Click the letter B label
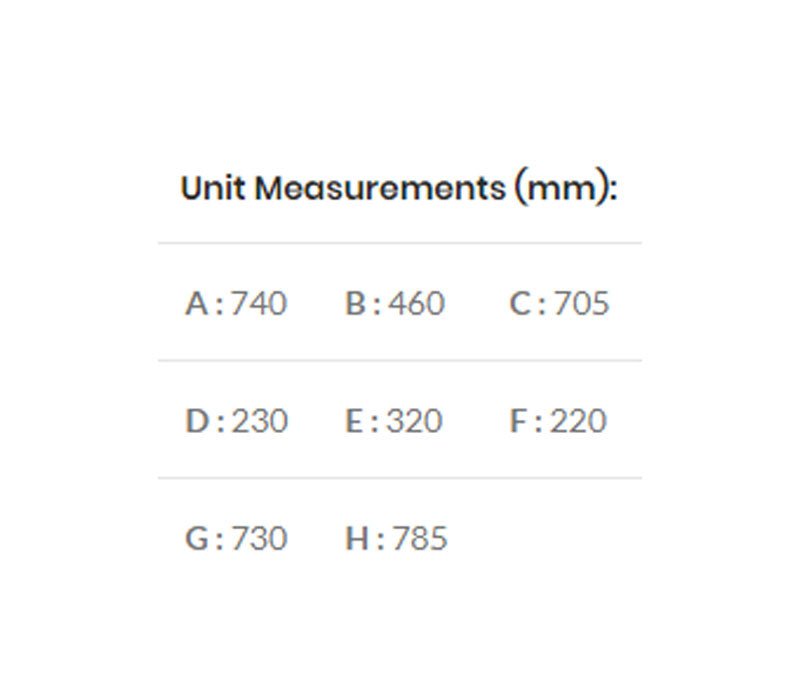Image resolution: width=800 pixels, height=700 pixels. [x=356, y=303]
